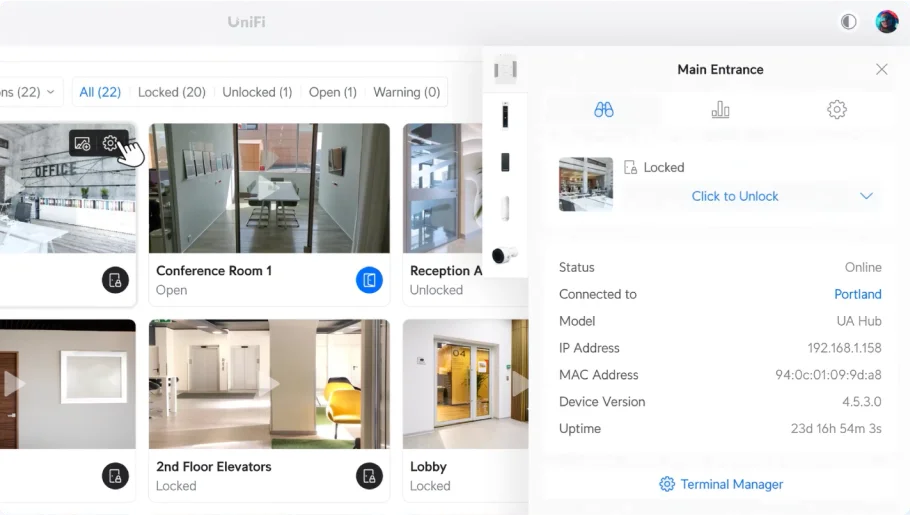This screenshot has width=910, height=515.
Task: Select the white reader device icon
Action: (505, 208)
